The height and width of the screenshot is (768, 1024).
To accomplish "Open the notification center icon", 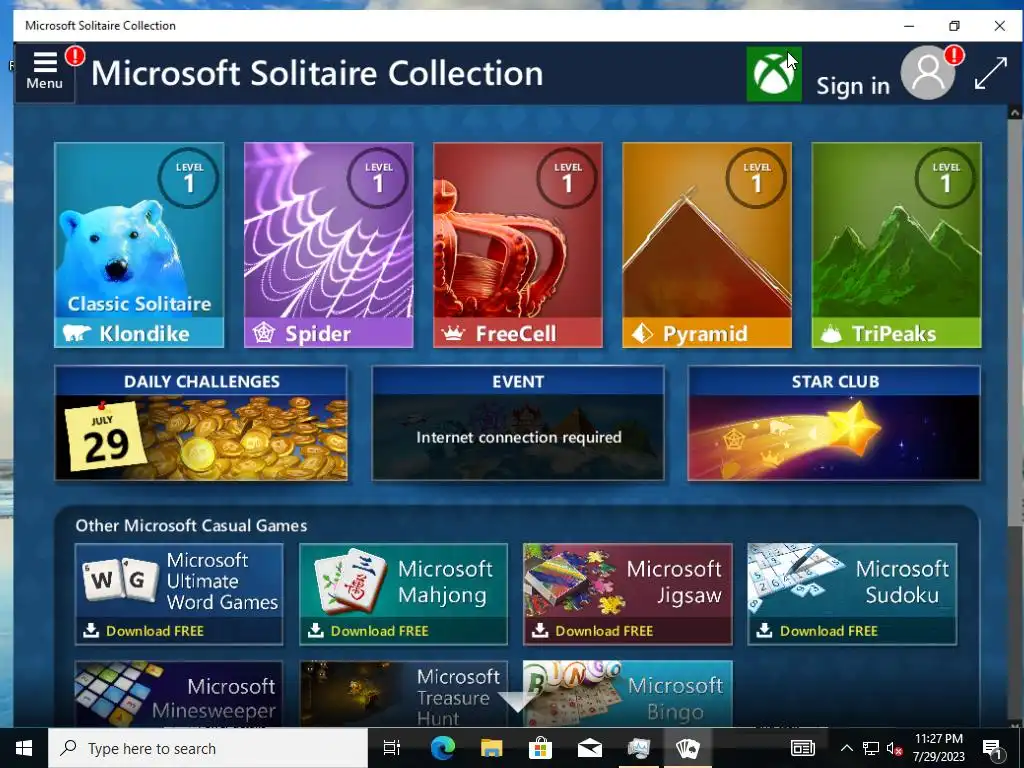I will pos(993,748).
